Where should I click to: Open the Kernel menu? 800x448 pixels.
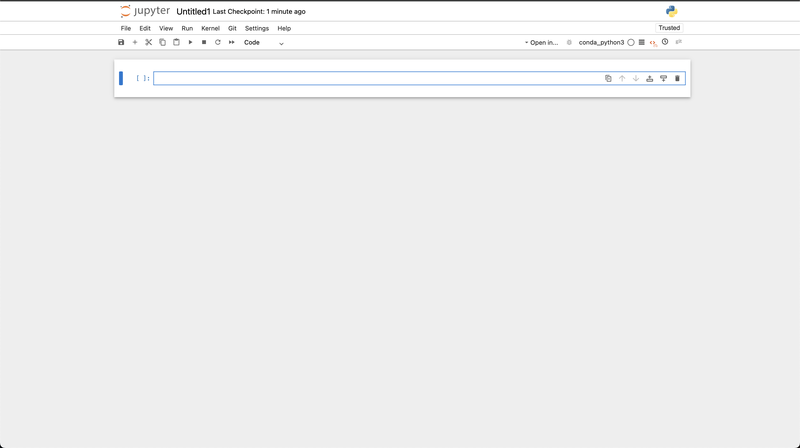coord(210,29)
